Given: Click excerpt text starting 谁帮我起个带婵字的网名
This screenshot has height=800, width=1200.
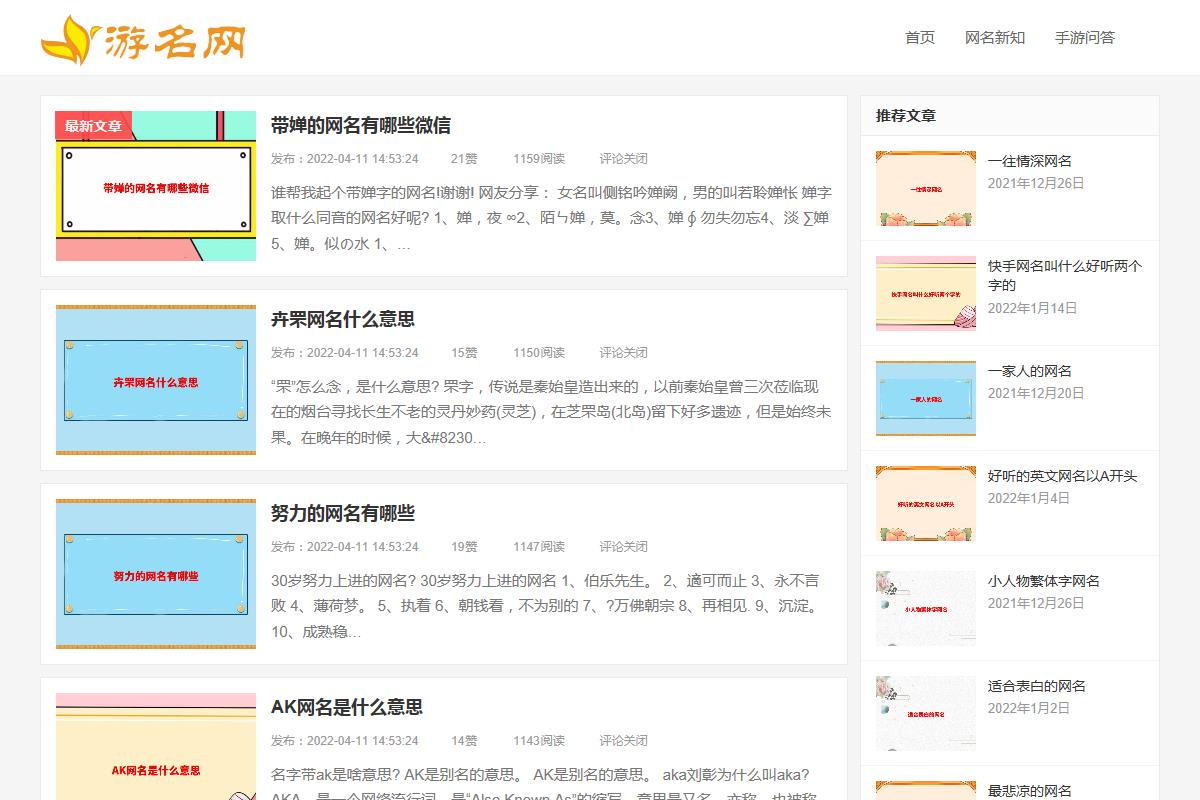Looking at the screenshot, I should click(x=551, y=218).
